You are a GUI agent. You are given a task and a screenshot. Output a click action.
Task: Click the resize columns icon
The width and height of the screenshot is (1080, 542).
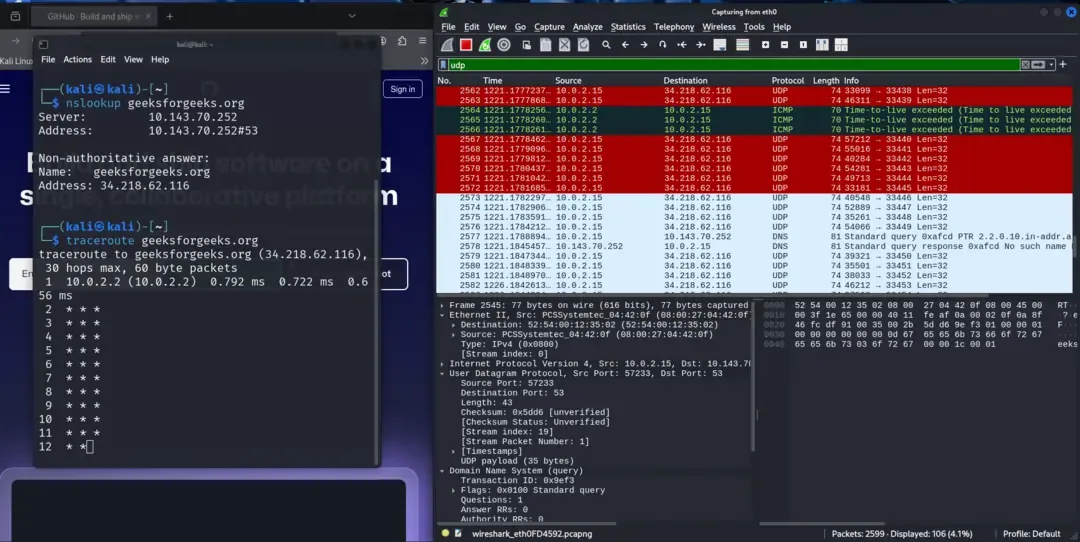(822, 45)
